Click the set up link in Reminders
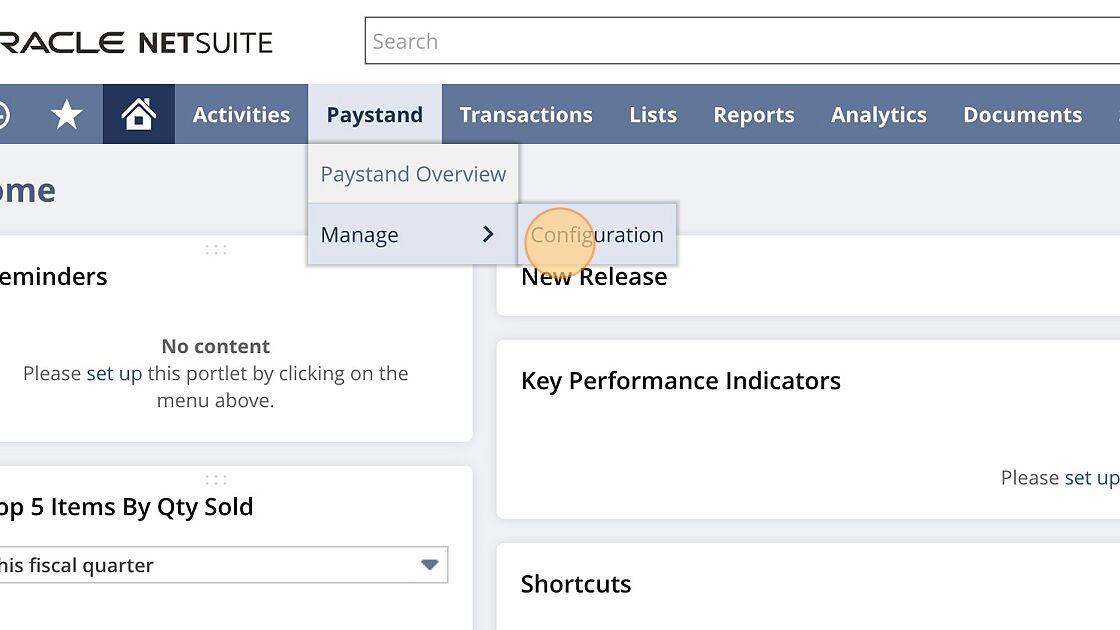This screenshot has width=1120, height=630. [x=114, y=374]
